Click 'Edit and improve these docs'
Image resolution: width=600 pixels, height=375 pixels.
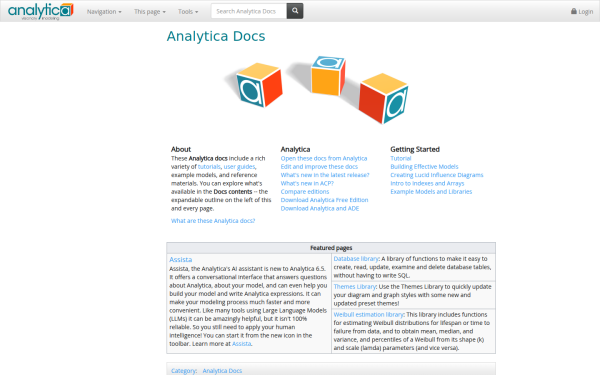click(x=319, y=167)
